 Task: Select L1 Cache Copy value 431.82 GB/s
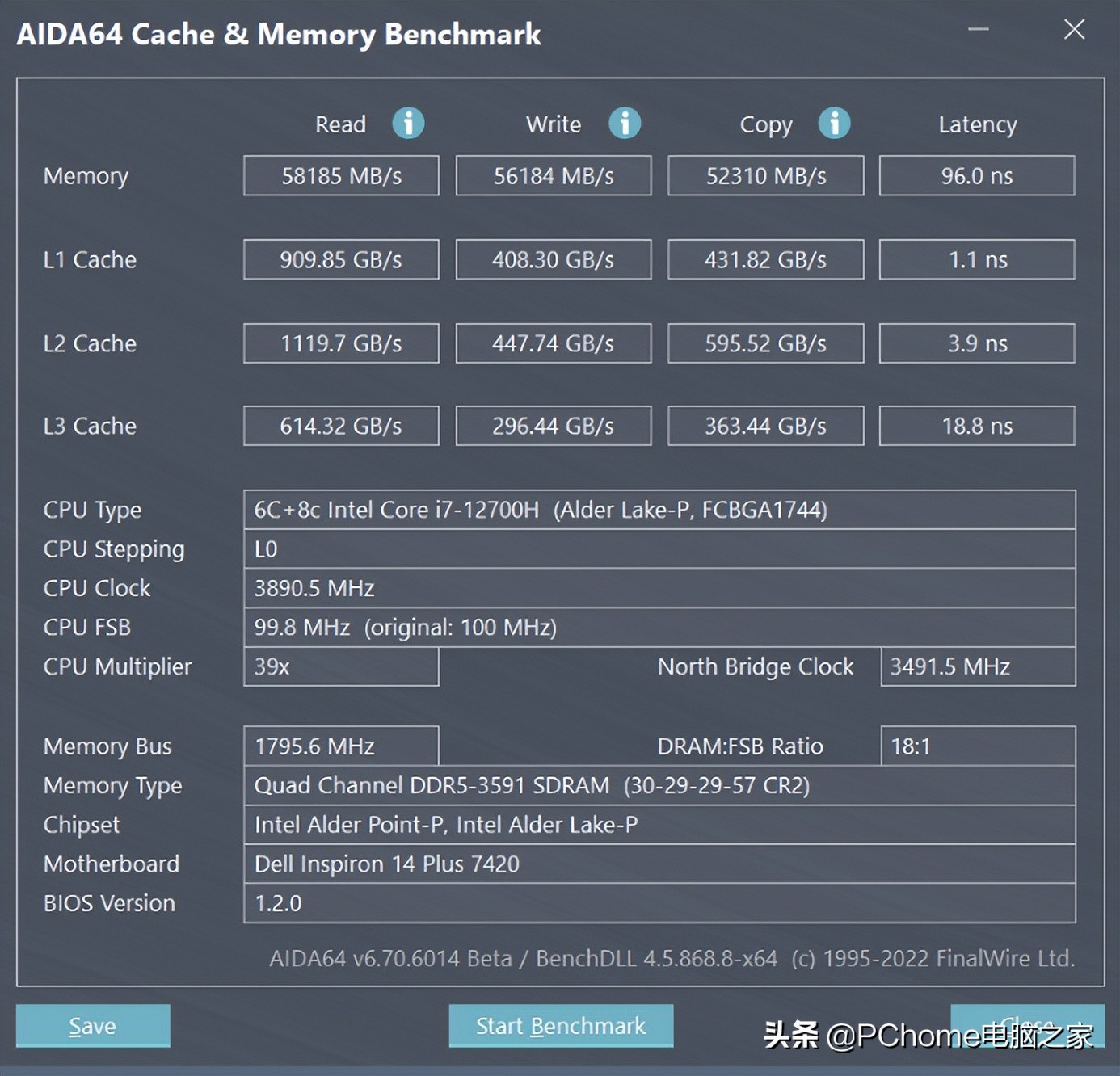coord(766,259)
